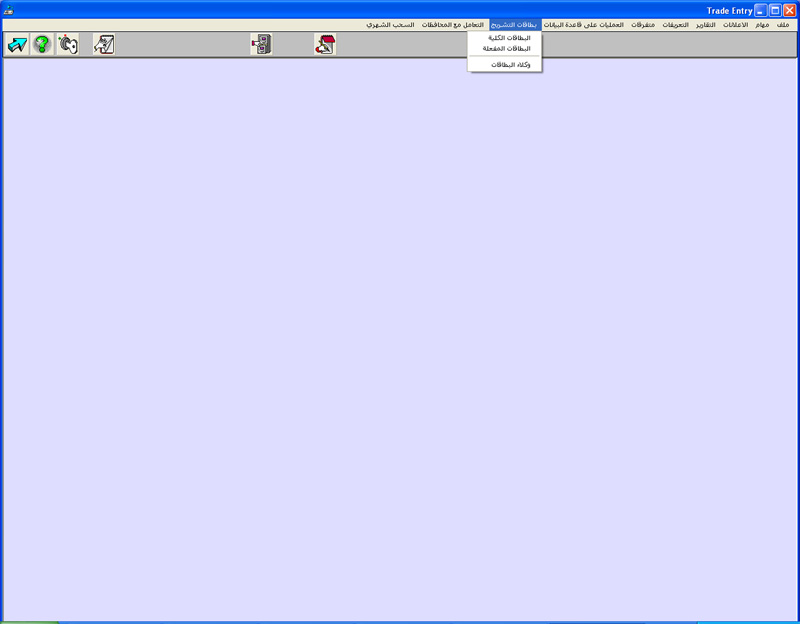This screenshot has width=800, height=624.
Task: Open the التقارير menu
Action: (706, 23)
